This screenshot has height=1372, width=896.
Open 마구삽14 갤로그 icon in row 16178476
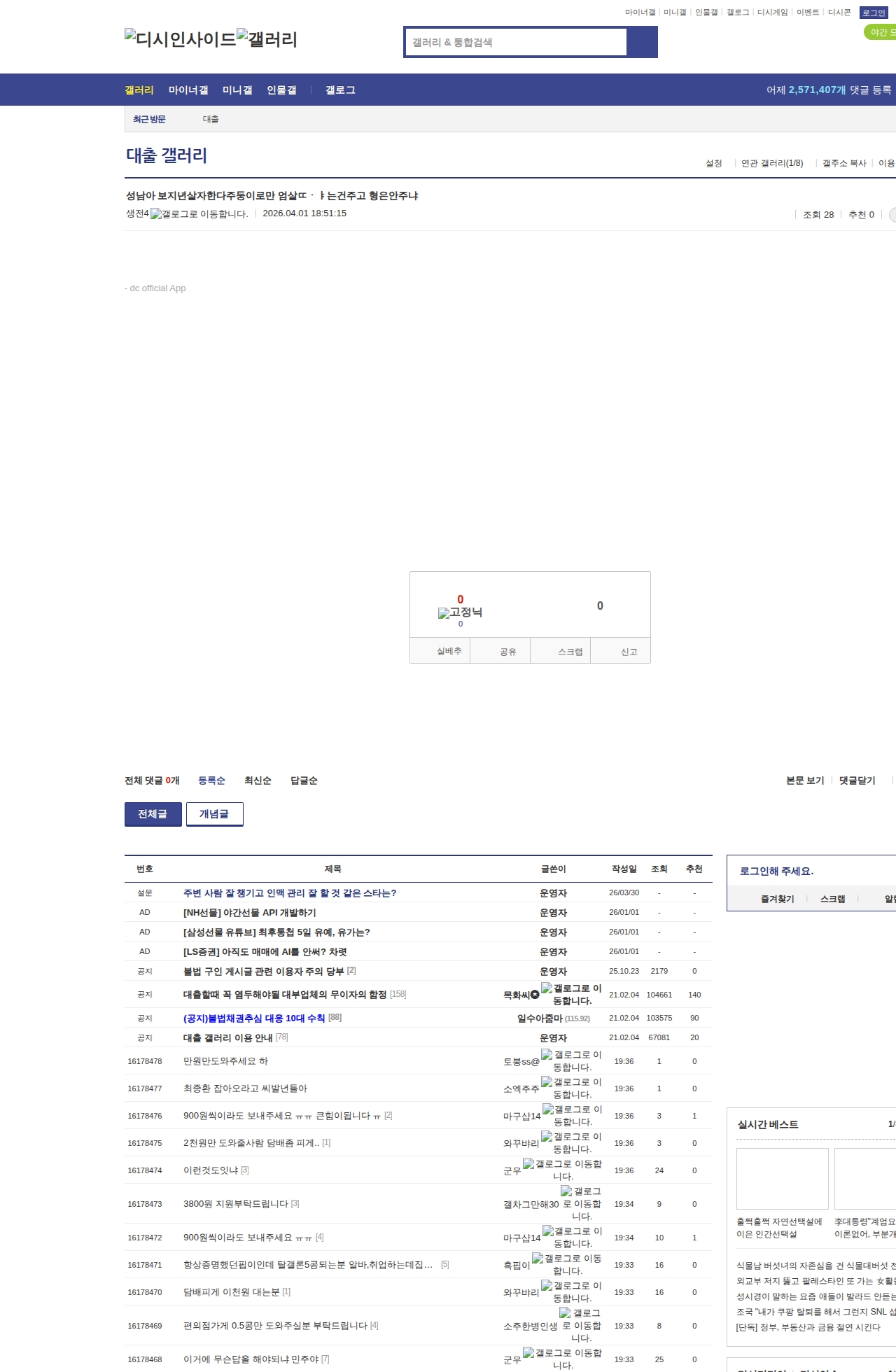tap(572, 1115)
